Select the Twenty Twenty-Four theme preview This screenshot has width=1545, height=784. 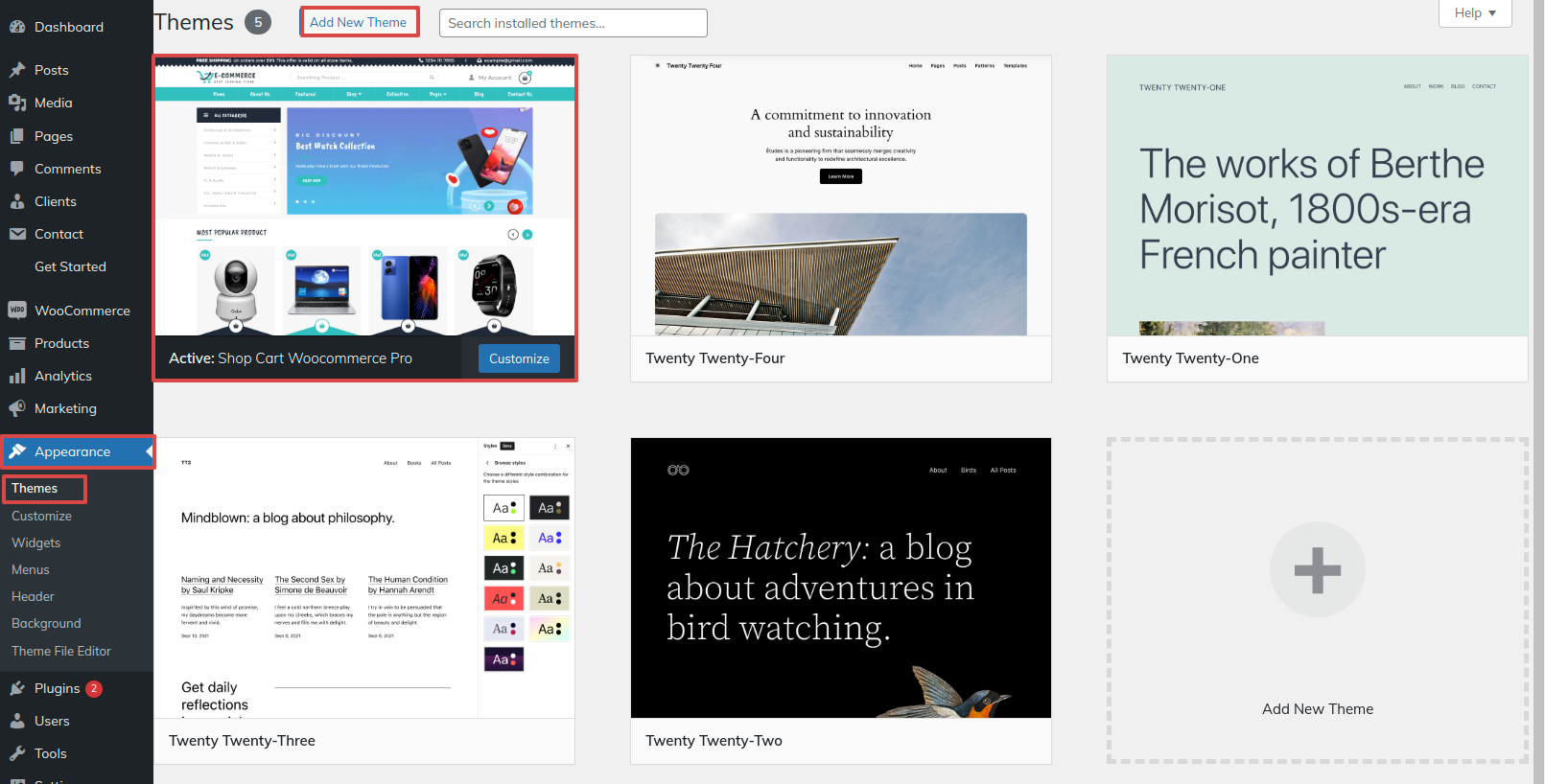pos(841,196)
